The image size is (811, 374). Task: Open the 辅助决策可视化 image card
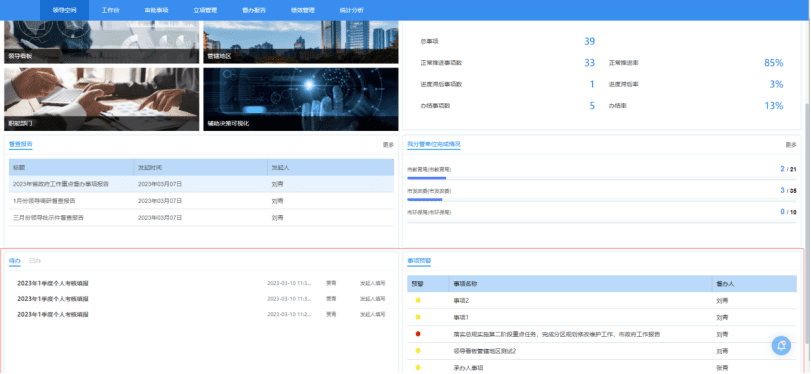click(301, 99)
